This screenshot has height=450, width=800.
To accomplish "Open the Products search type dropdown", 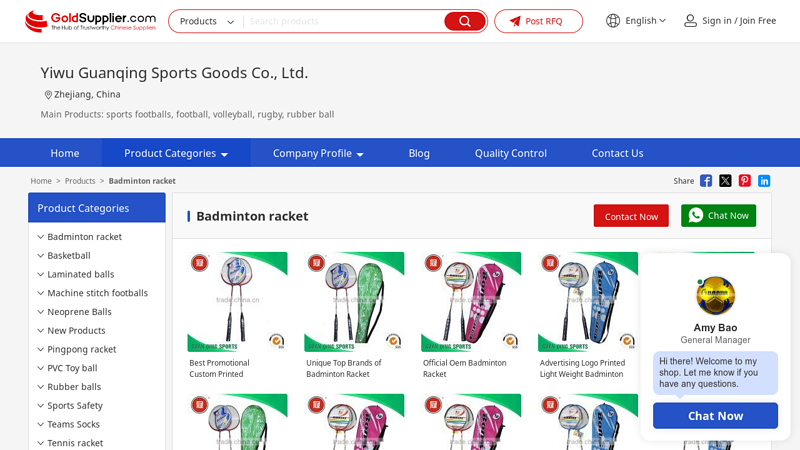I will 206,21.
